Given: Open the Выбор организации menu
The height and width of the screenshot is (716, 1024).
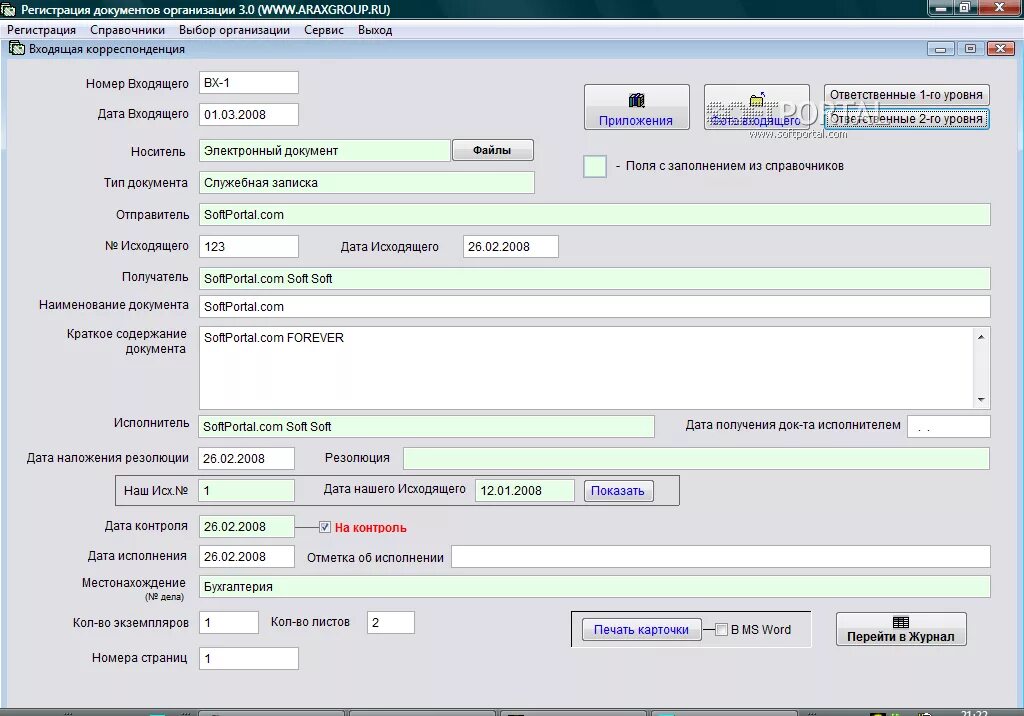Looking at the screenshot, I should pos(234,30).
